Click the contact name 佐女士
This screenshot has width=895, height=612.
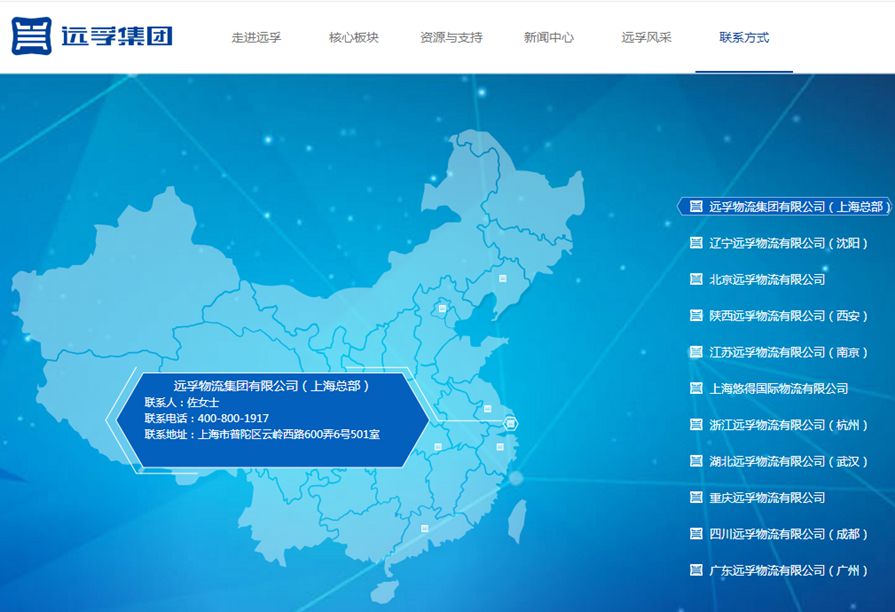click(x=203, y=402)
